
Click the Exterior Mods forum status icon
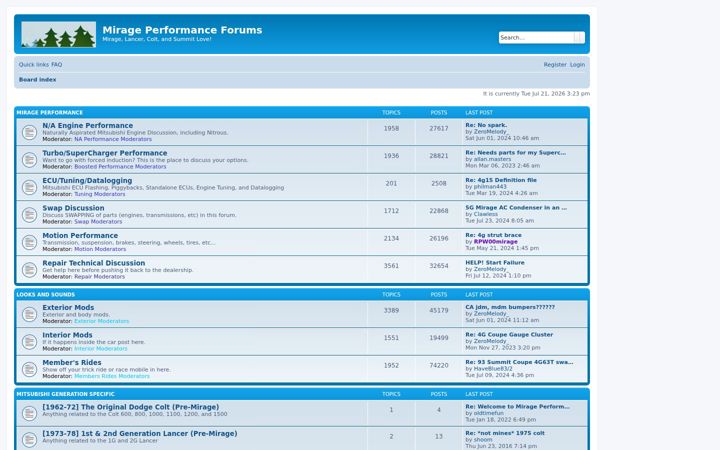tap(29, 315)
